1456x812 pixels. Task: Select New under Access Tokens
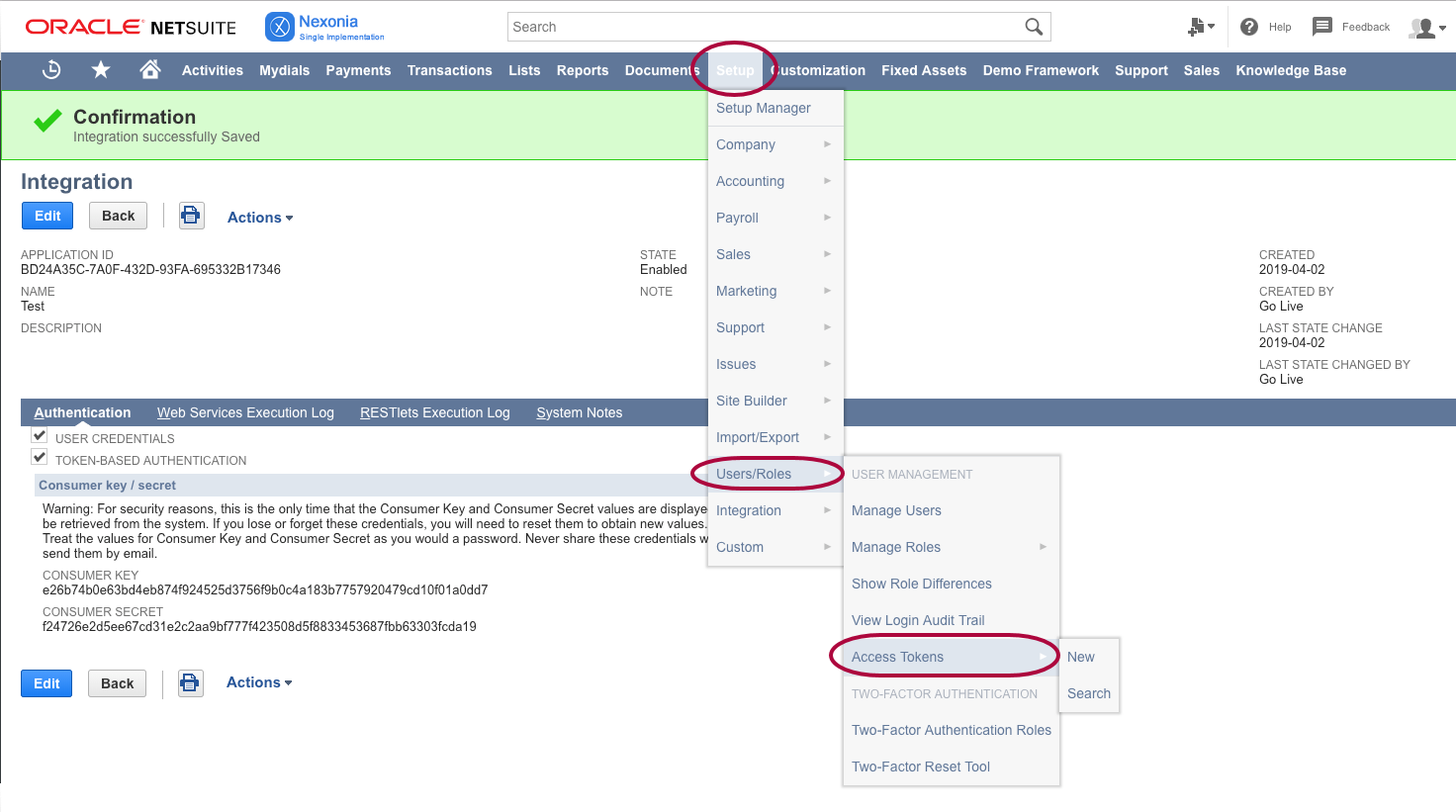[1081, 657]
